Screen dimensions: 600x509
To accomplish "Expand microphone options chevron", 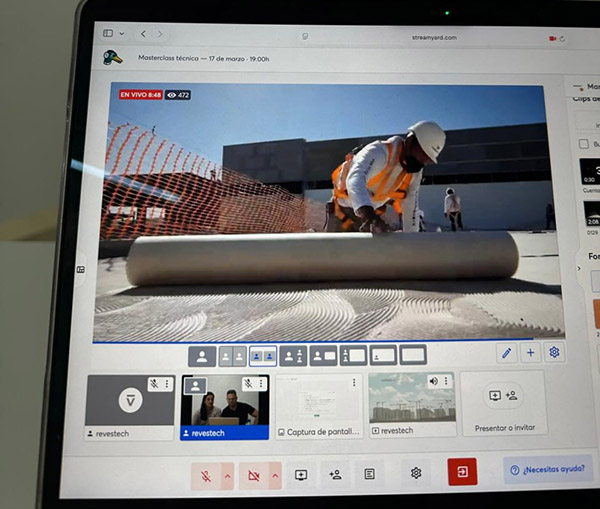I will tap(228, 476).
